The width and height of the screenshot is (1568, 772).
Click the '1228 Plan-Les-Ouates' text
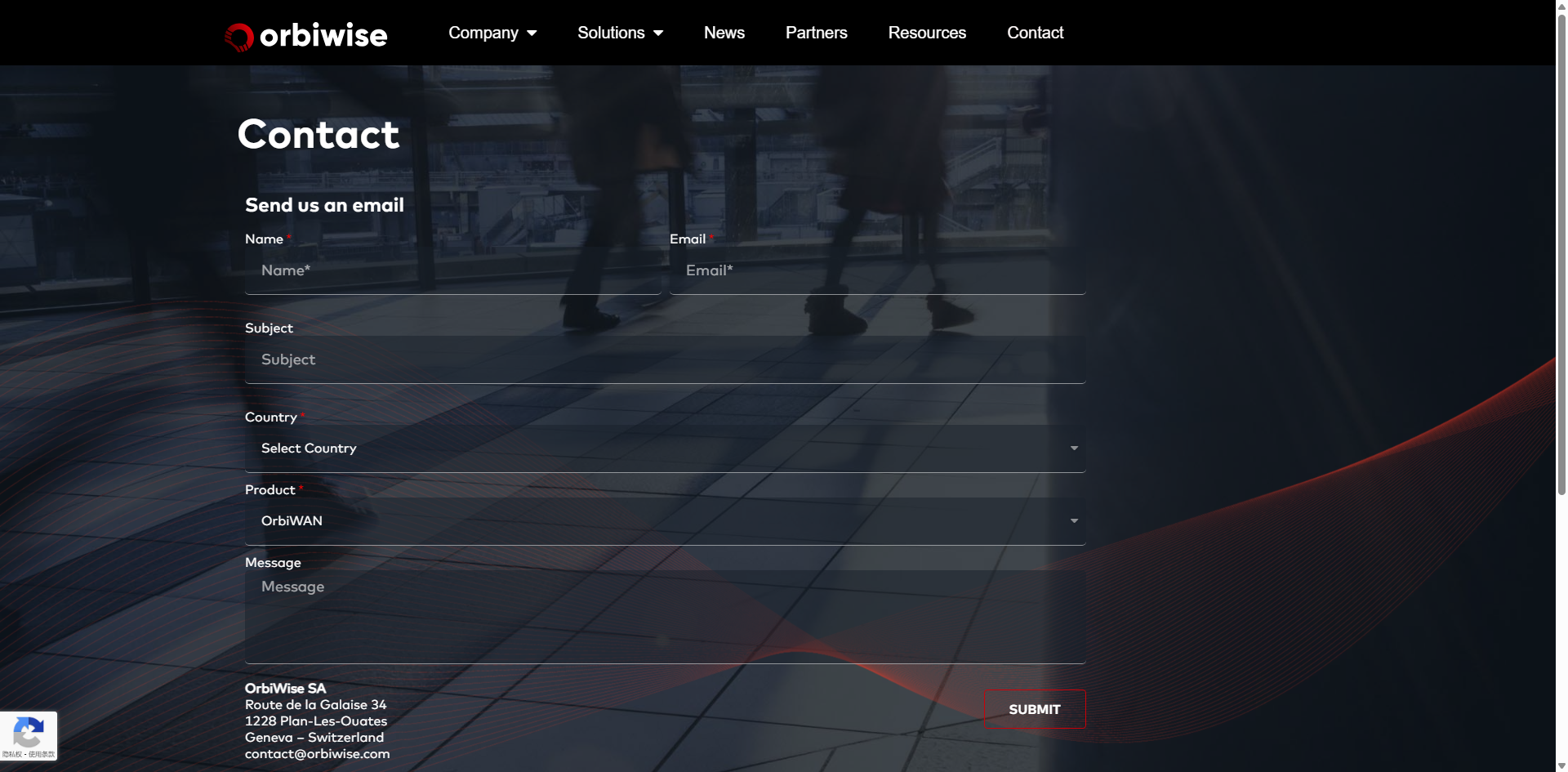coord(316,721)
